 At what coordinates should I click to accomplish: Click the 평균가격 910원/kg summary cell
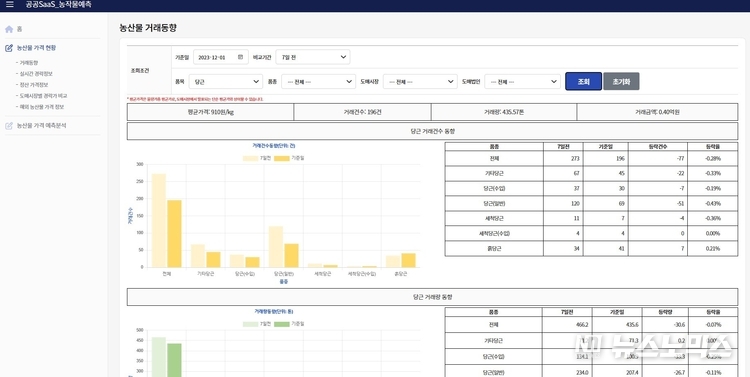[x=210, y=112]
